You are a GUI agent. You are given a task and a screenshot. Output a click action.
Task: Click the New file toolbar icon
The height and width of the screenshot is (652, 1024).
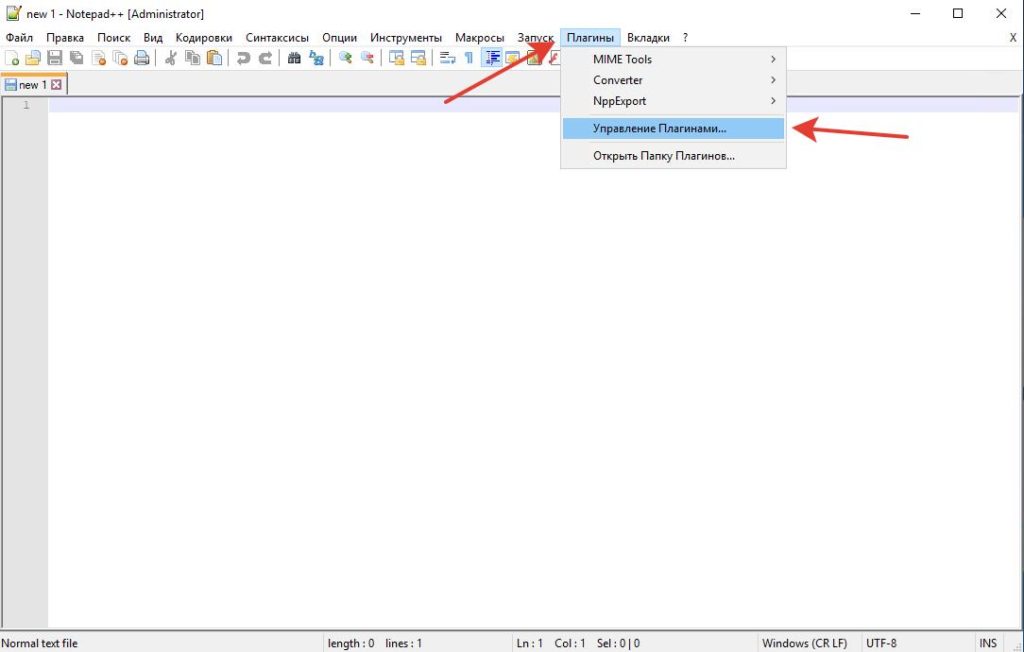click(x=12, y=58)
